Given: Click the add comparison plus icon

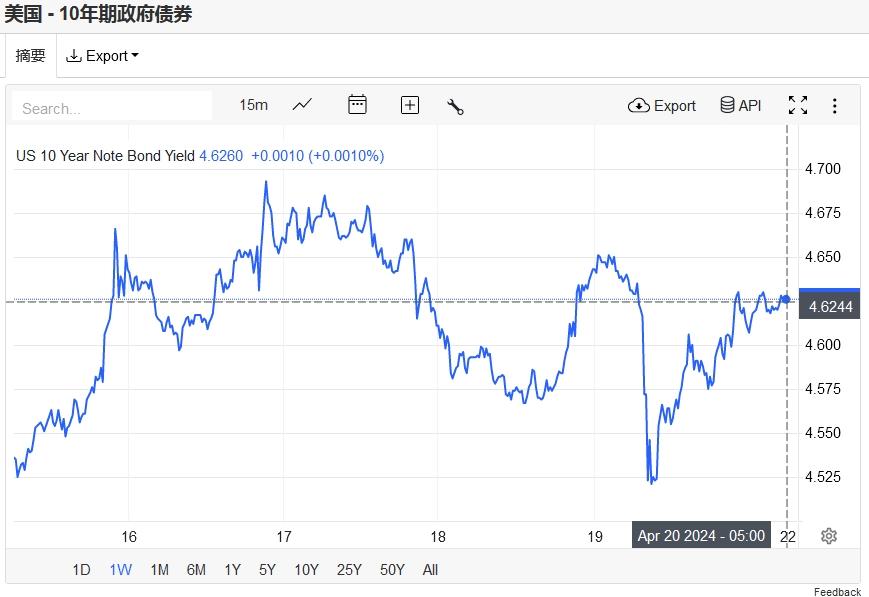Looking at the screenshot, I should click(410, 105).
